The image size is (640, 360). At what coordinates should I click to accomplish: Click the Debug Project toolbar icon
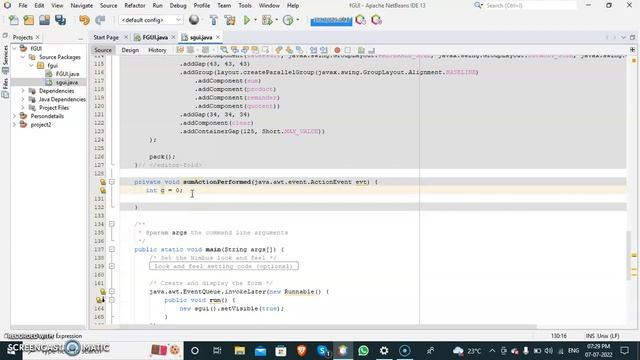pyautogui.click(x=267, y=20)
